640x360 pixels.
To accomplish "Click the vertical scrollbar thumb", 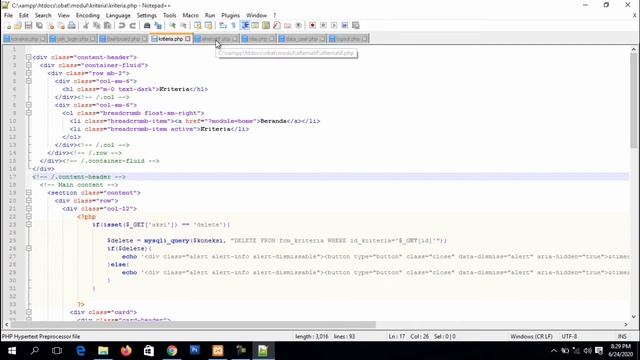I will tap(633, 100).
